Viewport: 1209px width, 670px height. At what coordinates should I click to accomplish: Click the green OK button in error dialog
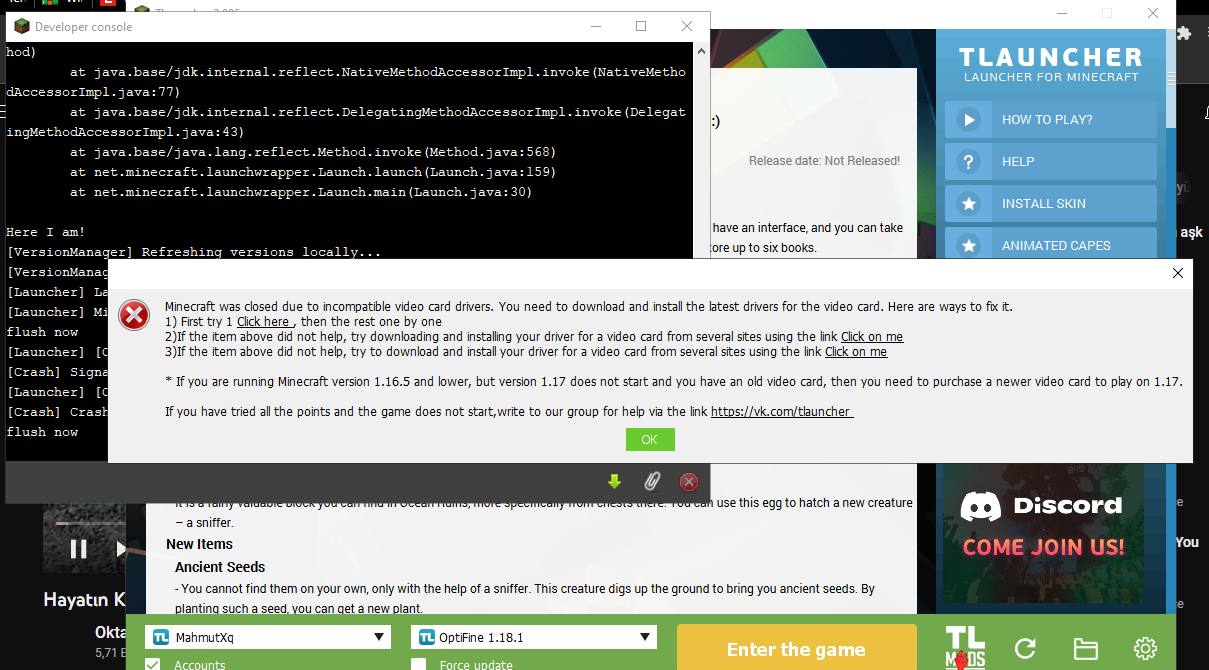pyautogui.click(x=650, y=440)
